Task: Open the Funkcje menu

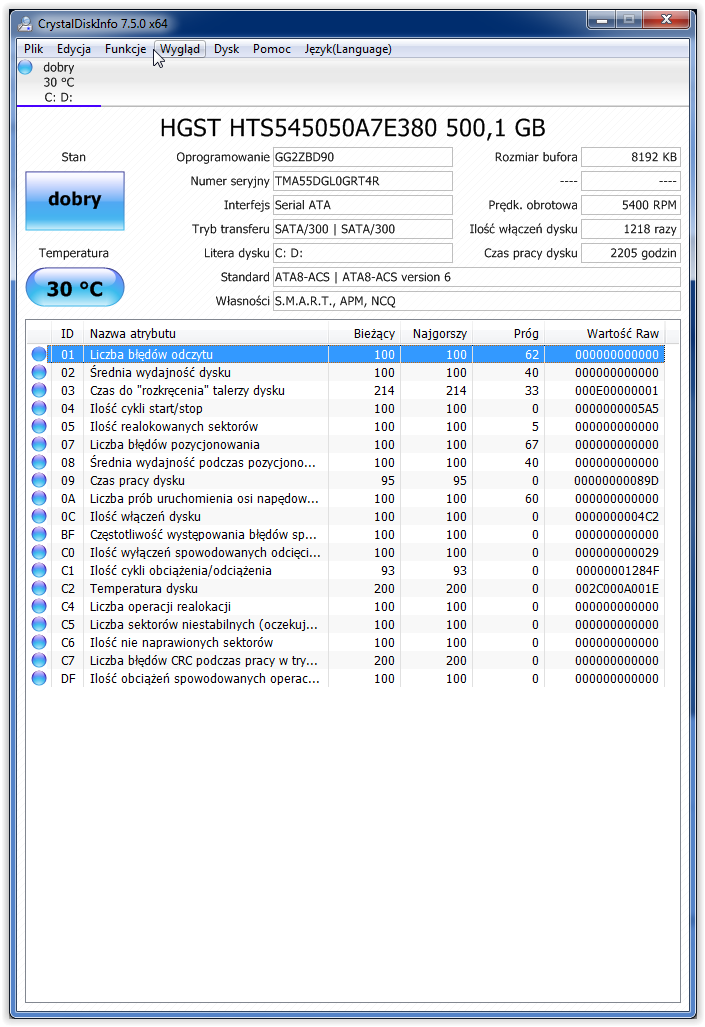Action: (x=125, y=49)
